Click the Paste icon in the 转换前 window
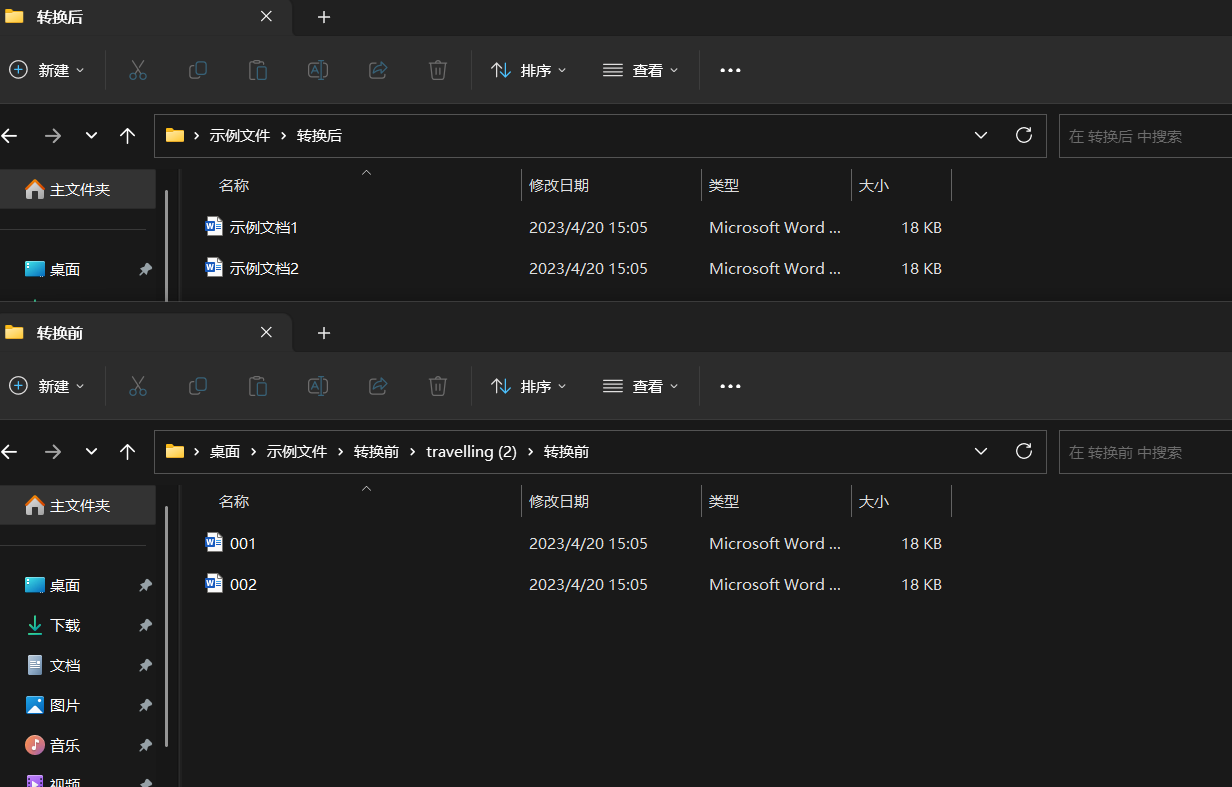Image resolution: width=1232 pixels, height=787 pixels. 257,386
